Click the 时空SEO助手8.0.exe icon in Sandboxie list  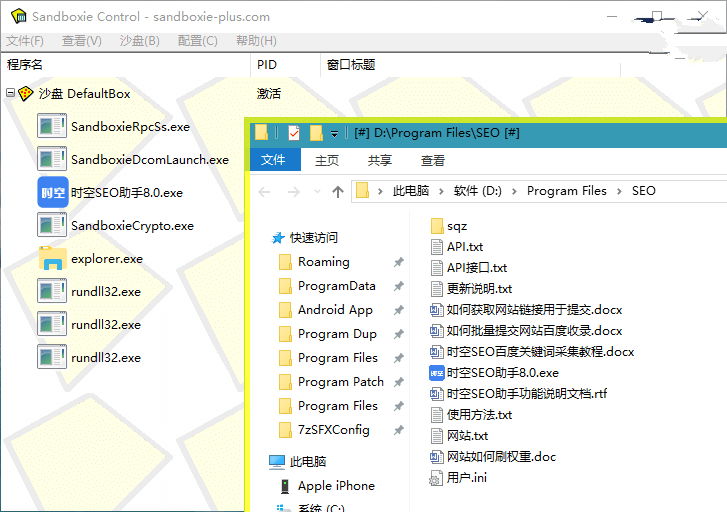pyautogui.click(x=53, y=192)
